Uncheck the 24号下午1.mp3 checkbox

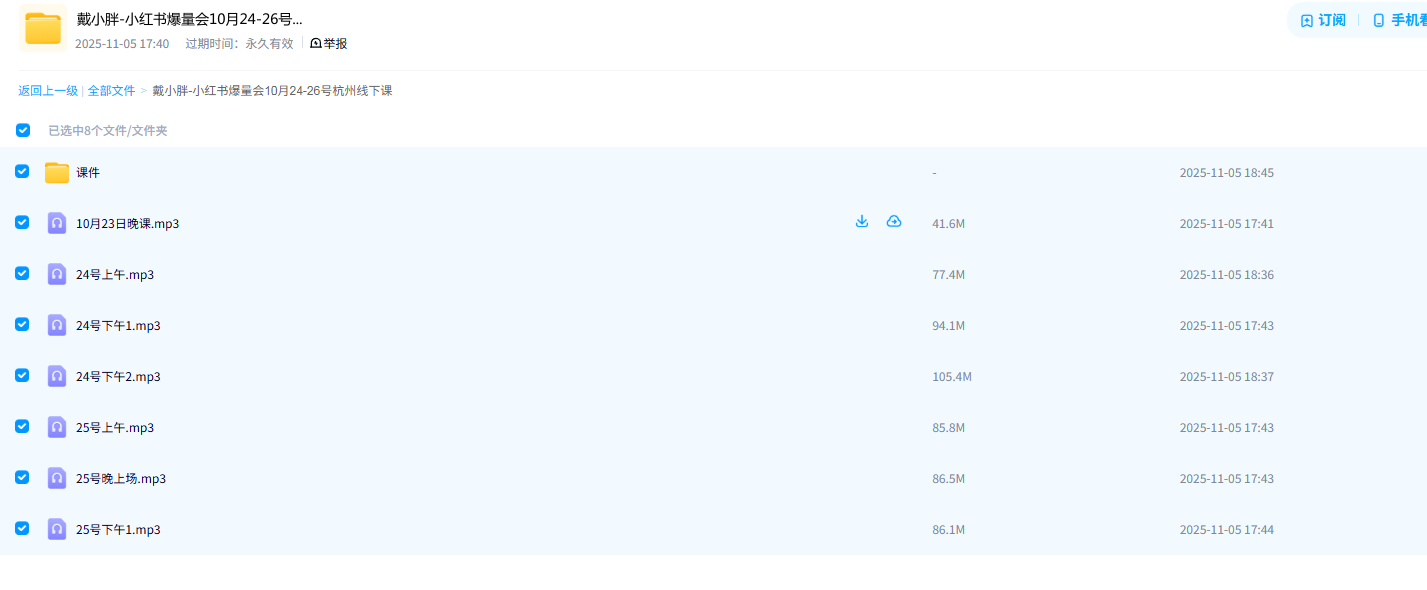pyautogui.click(x=22, y=325)
